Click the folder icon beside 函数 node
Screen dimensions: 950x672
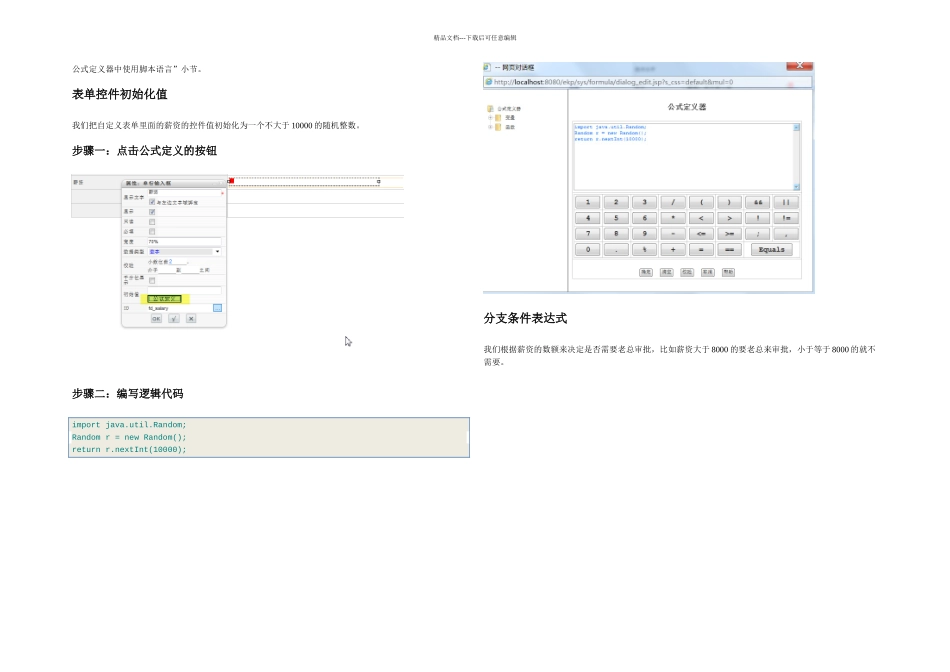pos(498,127)
